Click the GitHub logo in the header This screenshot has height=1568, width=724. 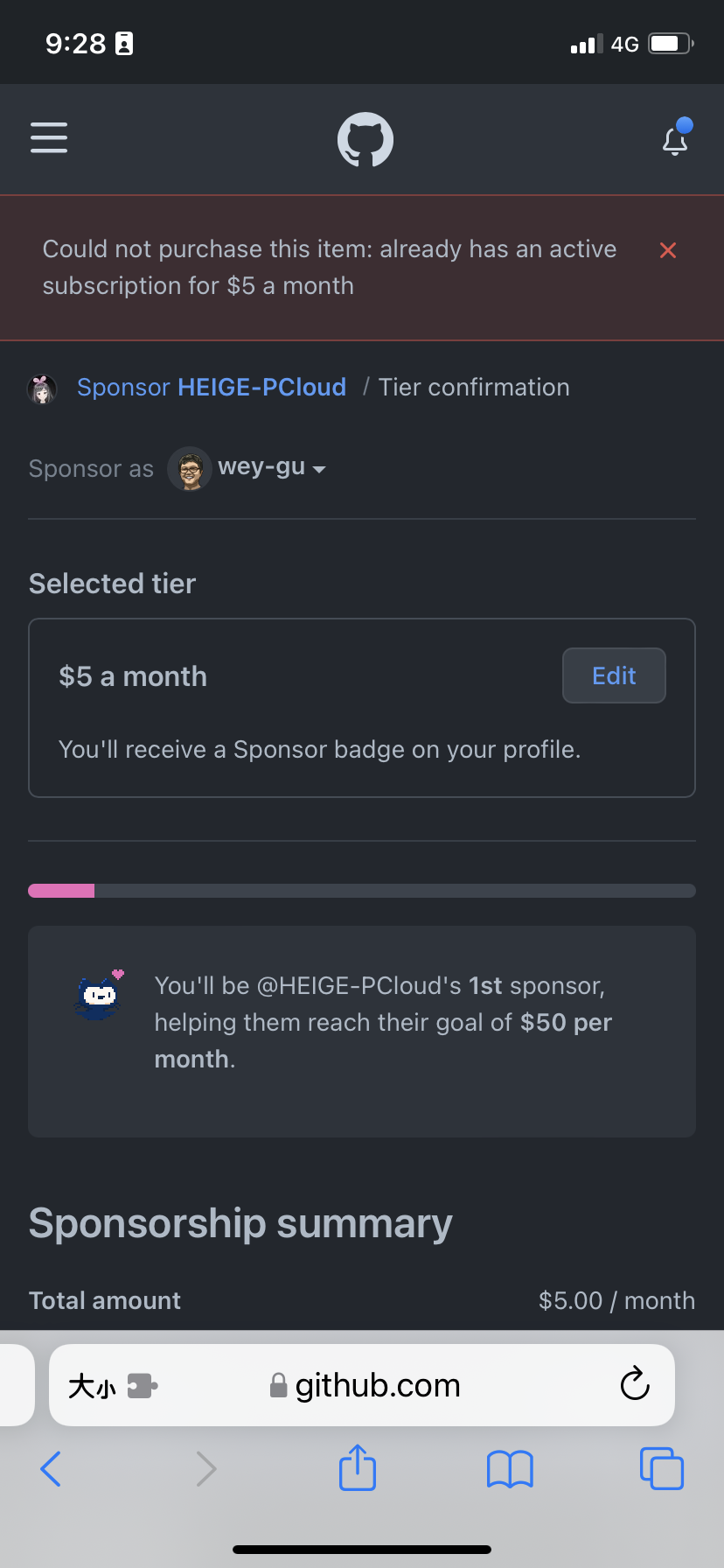[364, 138]
